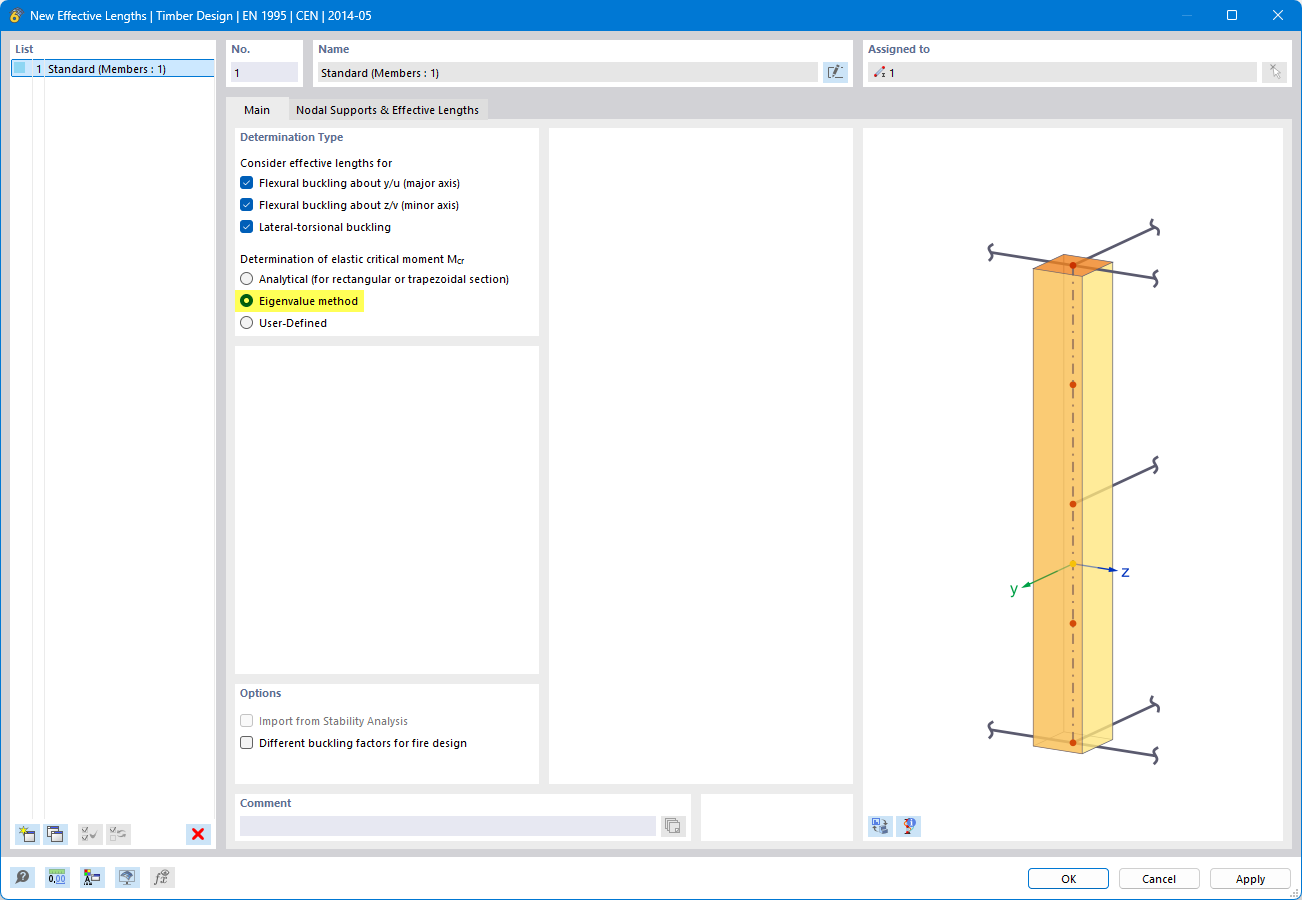
Task: Confirm the dialog with OK
Action: pyautogui.click(x=1068, y=878)
